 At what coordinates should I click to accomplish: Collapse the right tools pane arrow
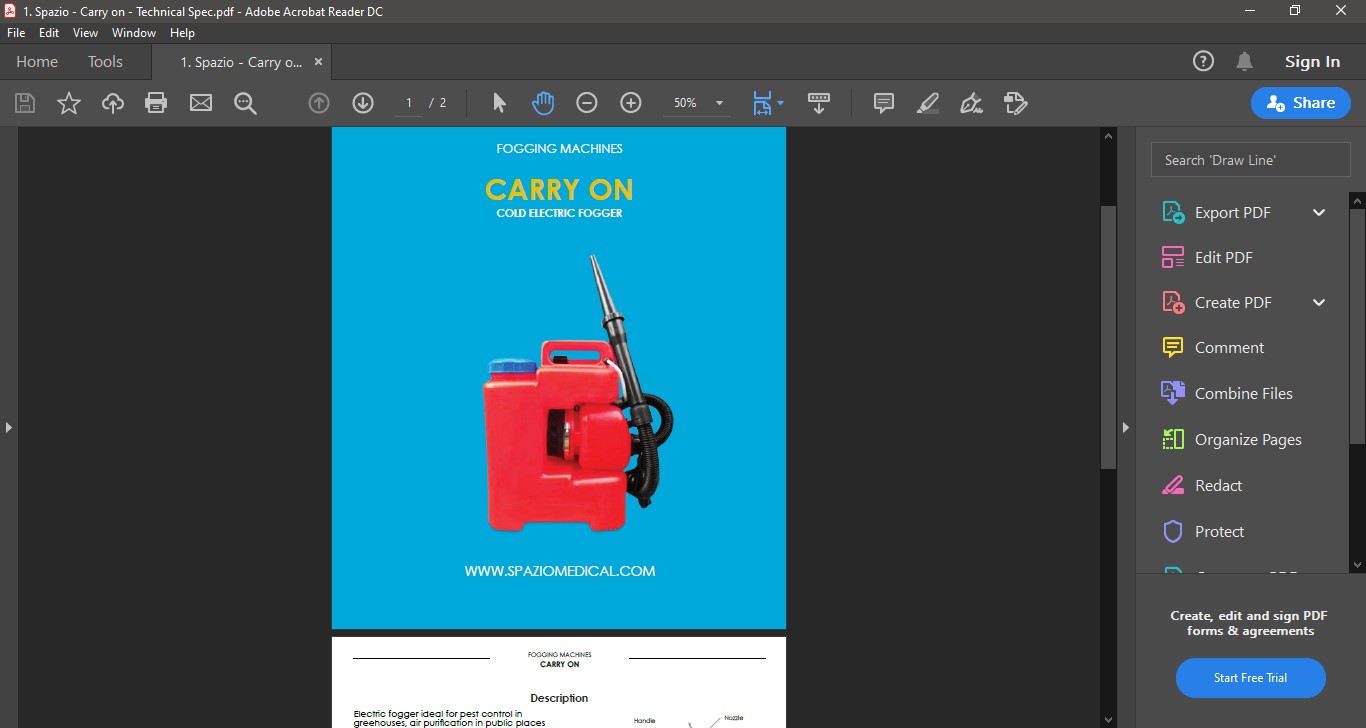point(1125,427)
